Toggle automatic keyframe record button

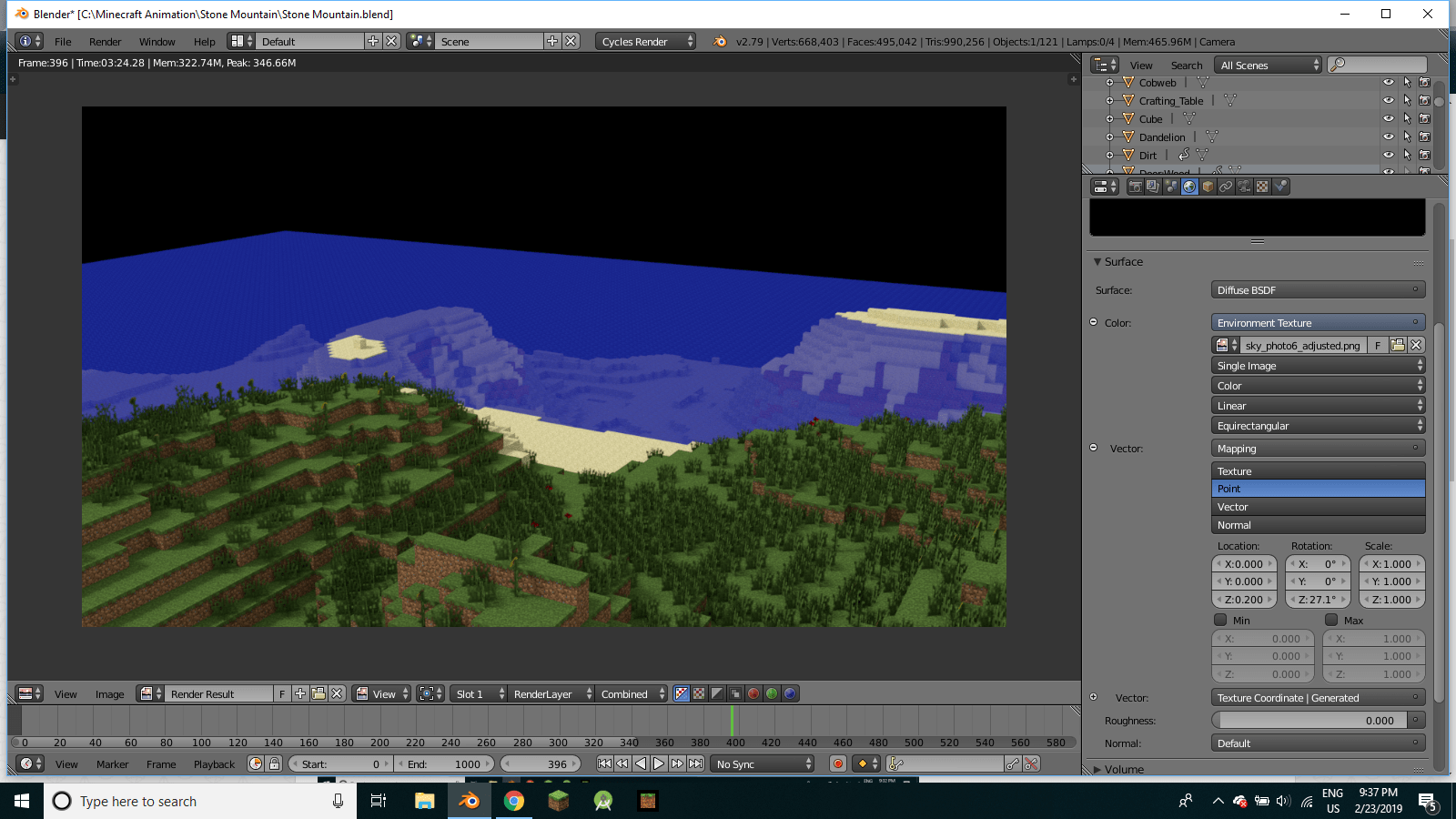coord(838,763)
